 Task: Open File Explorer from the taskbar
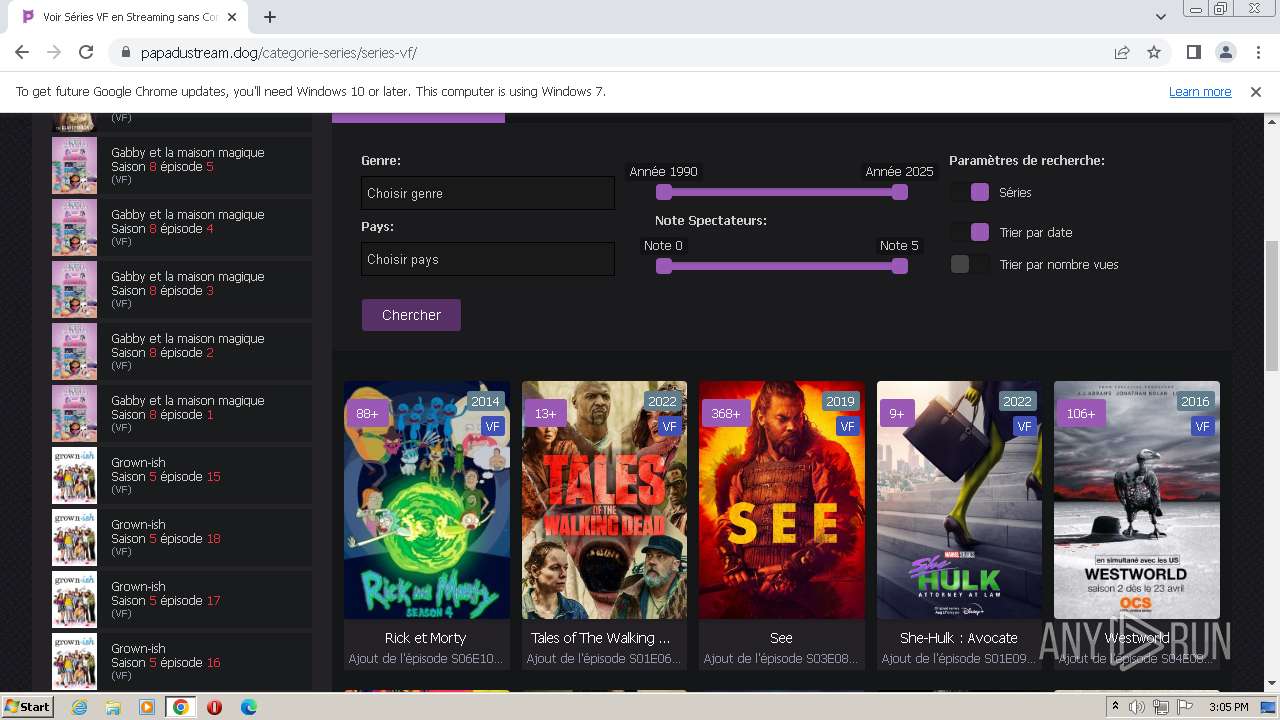(113, 707)
